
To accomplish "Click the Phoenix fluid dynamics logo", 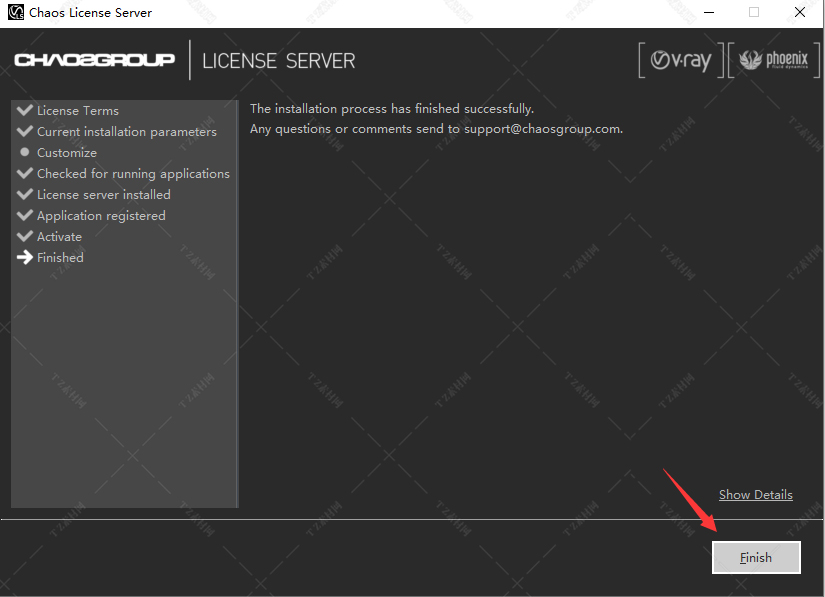I will [773, 60].
